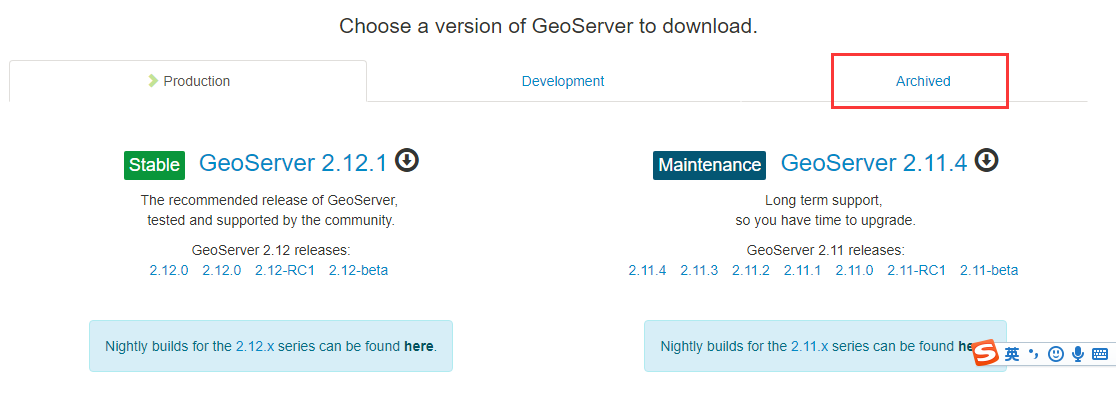1116x414 pixels.
Task: Click the "Choose a version of GeoServer to download." heading
Action: [x=548, y=26]
